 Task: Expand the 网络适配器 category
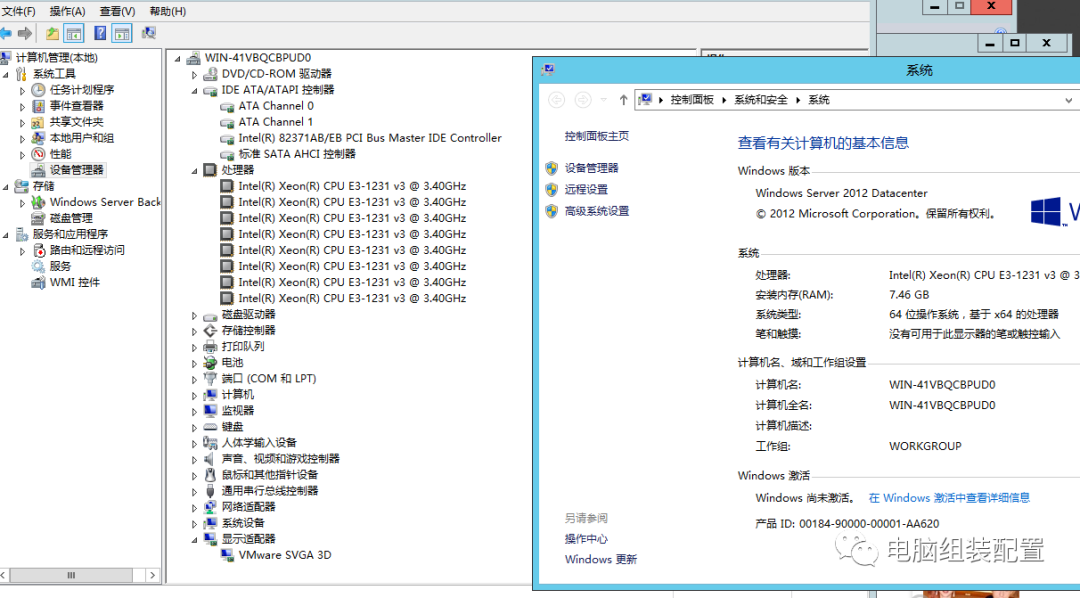point(193,506)
